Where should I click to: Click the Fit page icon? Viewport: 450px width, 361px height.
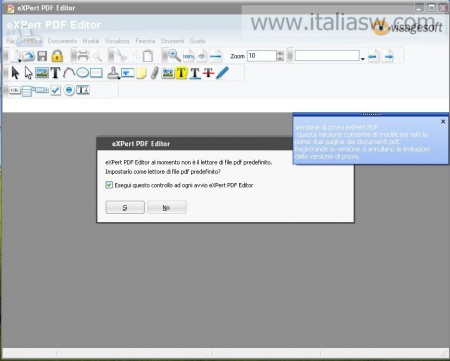pyautogui.click(x=202, y=56)
